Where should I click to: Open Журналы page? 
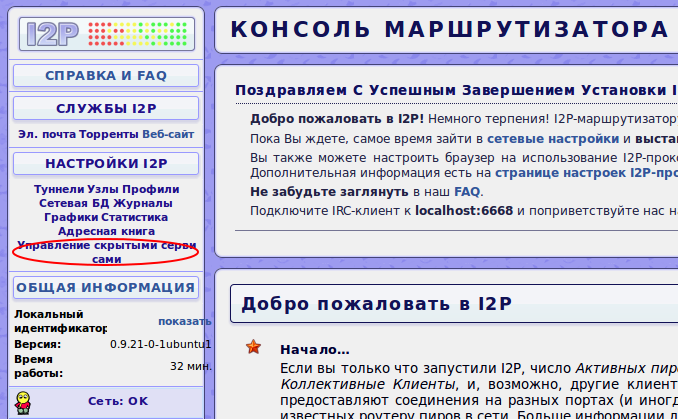click(143, 203)
